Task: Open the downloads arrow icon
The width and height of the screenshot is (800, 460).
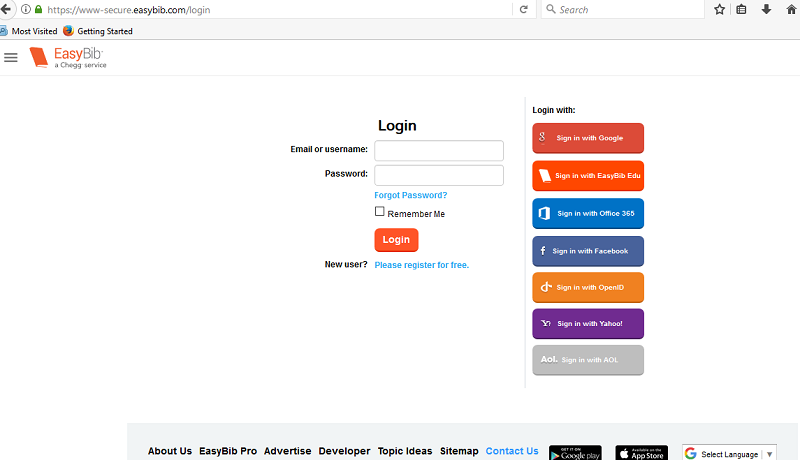Action: pos(766,9)
